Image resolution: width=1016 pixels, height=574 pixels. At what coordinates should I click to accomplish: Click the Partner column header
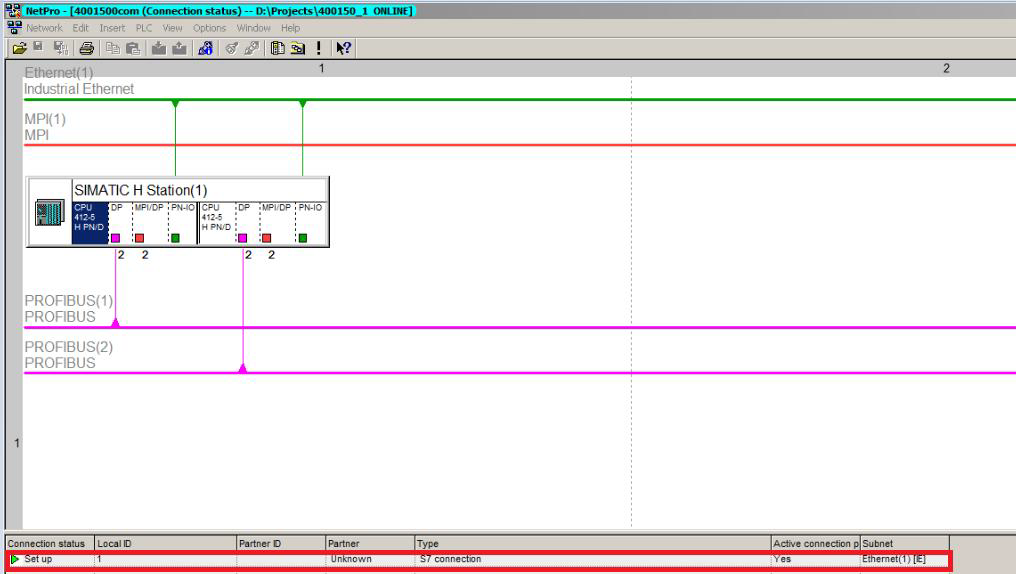pyautogui.click(x=370, y=544)
